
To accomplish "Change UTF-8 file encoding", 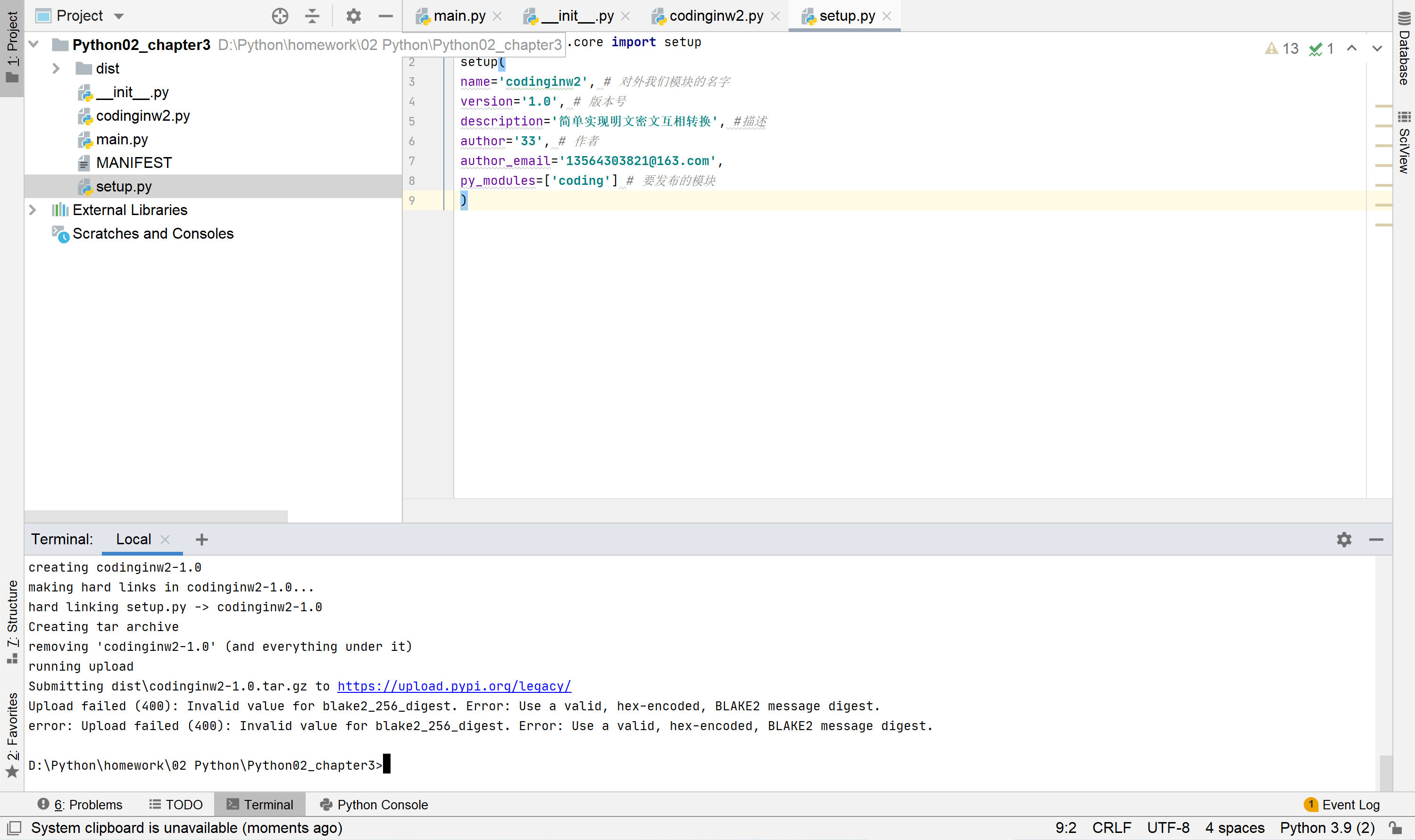I will pos(1168,828).
